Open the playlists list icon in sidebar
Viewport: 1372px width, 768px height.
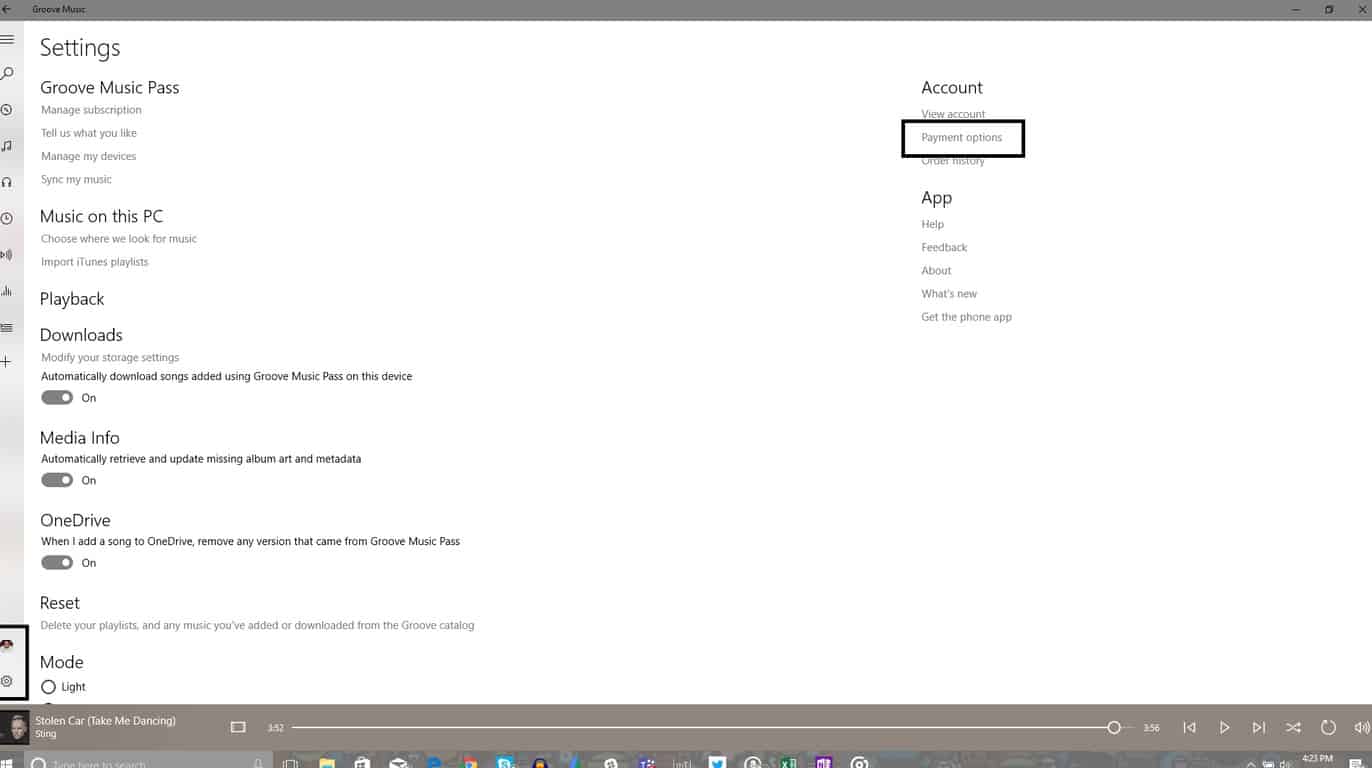click(x=6, y=327)
